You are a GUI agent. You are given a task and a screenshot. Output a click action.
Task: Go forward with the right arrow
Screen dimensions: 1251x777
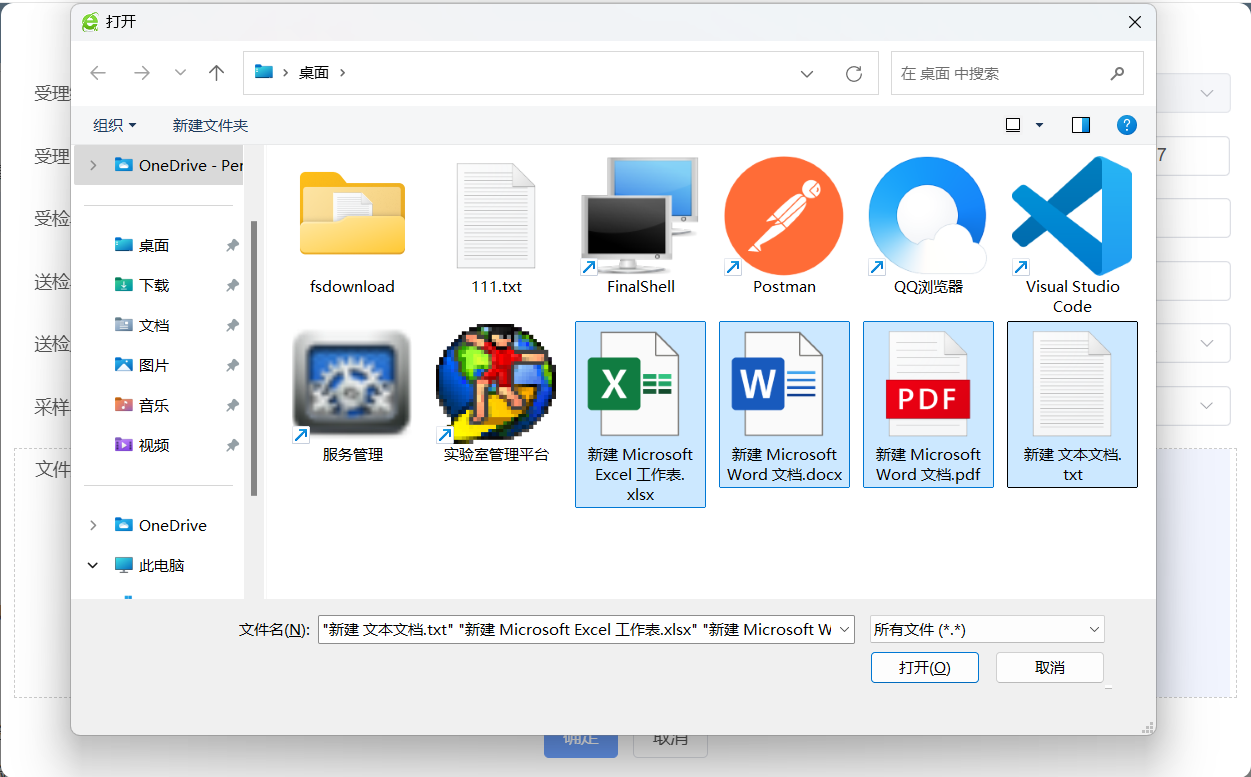tap(141, 73)
